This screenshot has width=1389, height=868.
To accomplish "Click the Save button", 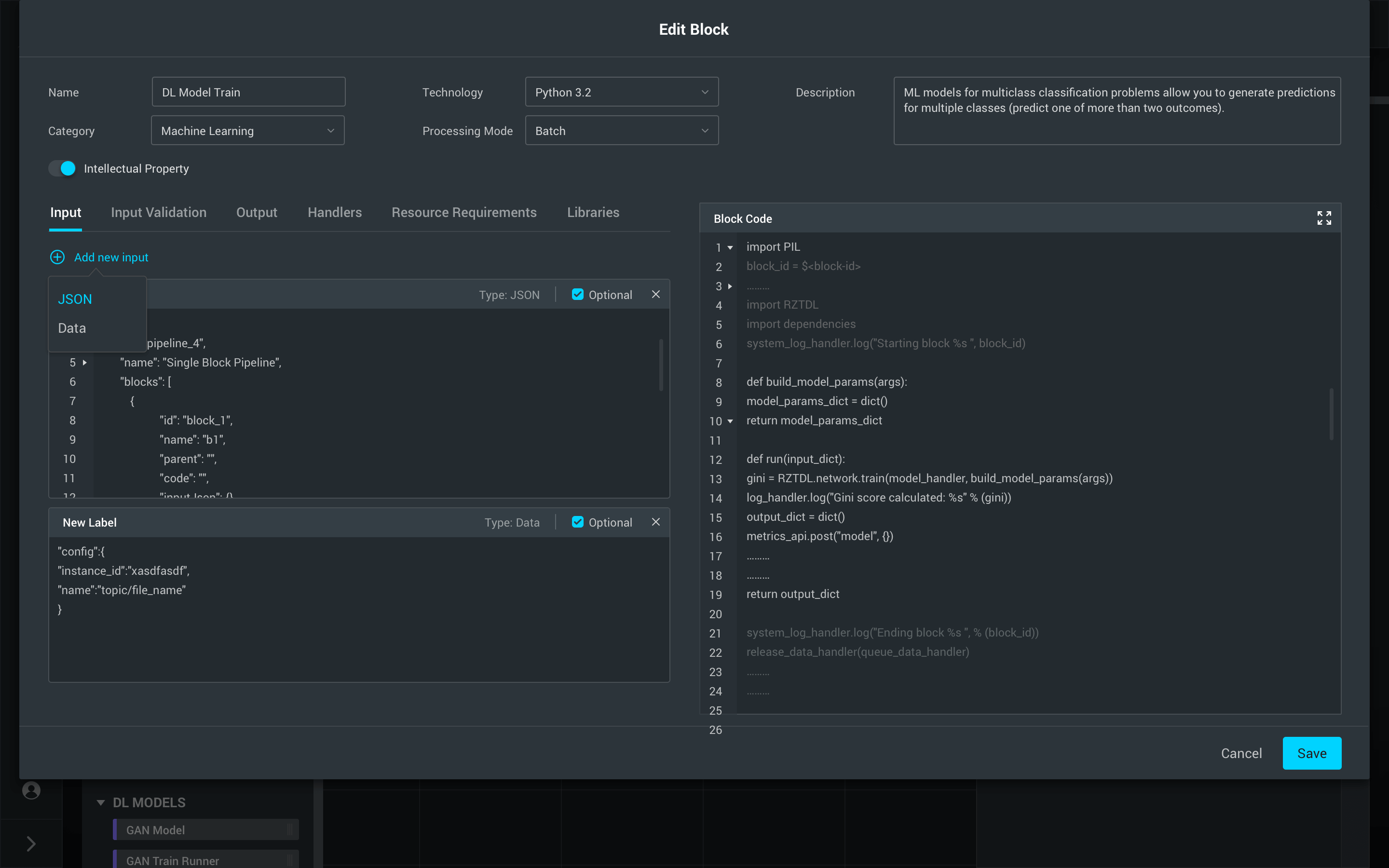I will 1311,753.
